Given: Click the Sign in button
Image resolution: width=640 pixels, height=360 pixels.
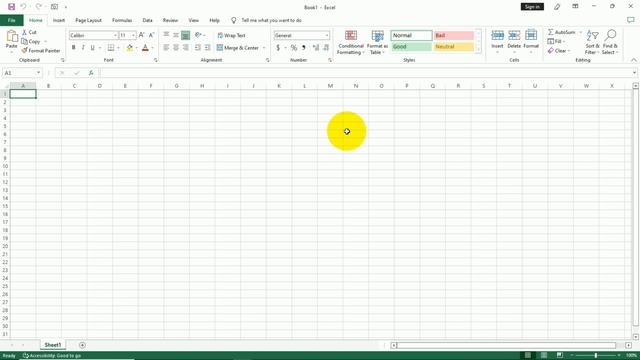Looking at the screenshot, I should 532,7.
